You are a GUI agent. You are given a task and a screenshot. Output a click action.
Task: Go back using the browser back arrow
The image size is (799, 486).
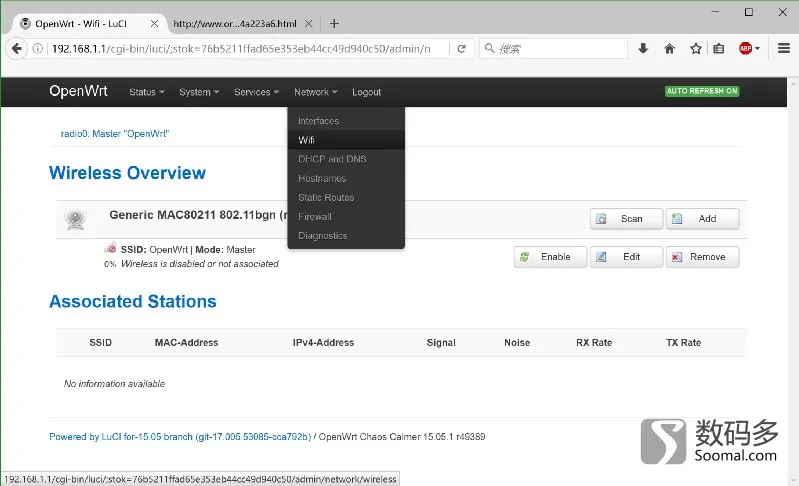[16, 49]
